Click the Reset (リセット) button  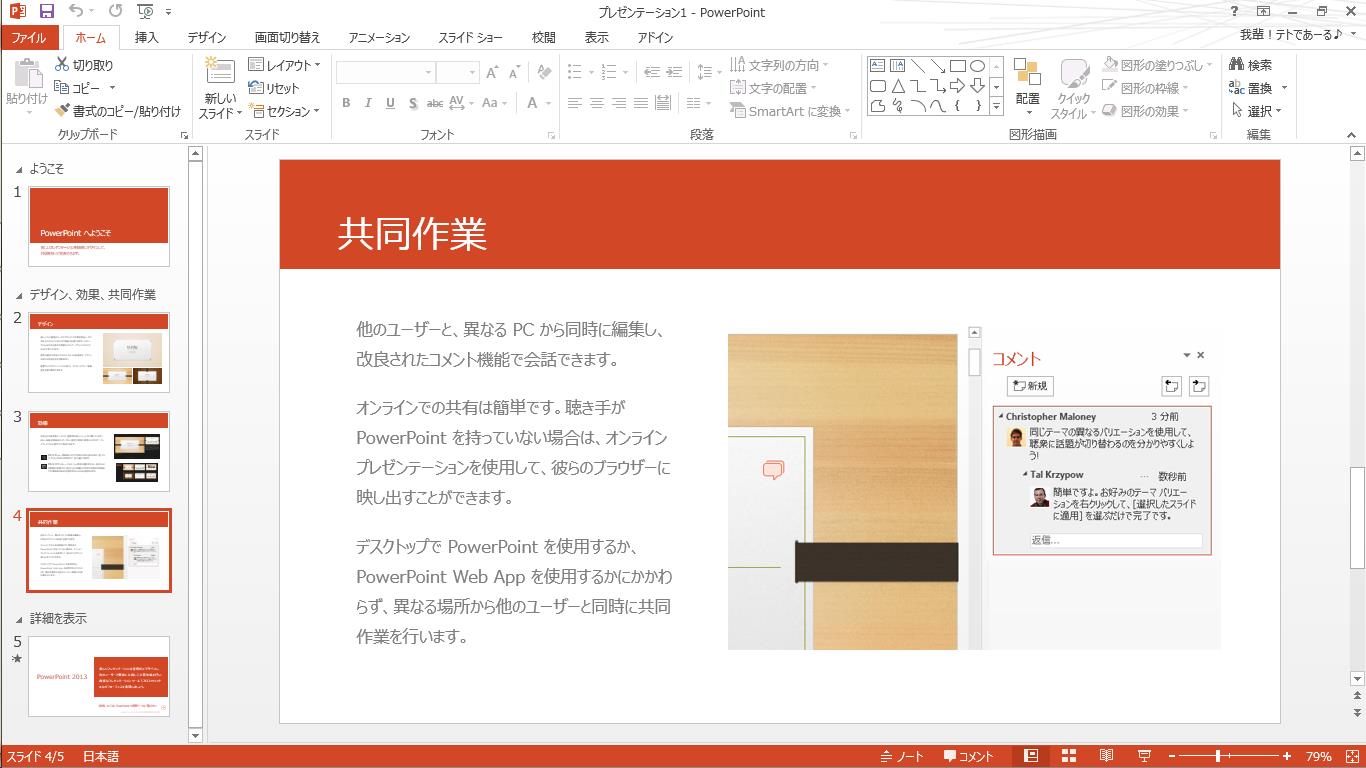(274, 88)
